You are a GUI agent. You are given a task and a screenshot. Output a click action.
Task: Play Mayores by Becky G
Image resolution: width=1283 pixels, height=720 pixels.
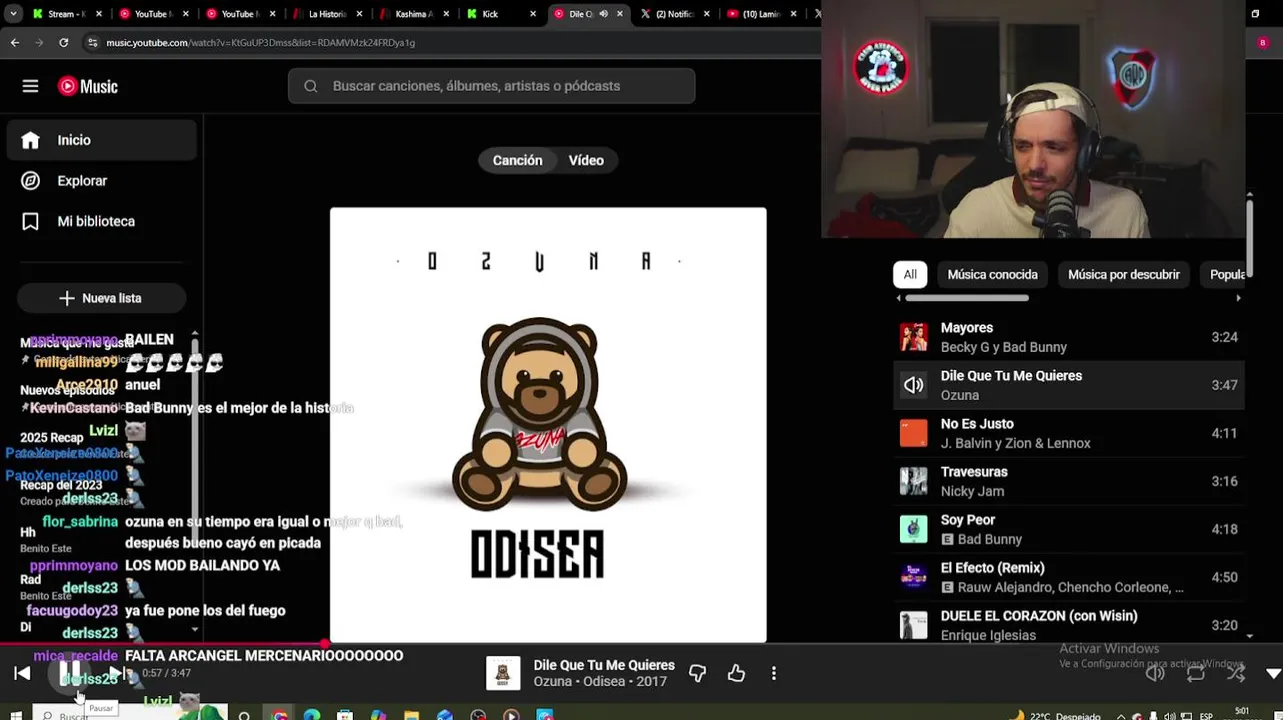pyautogui.click(x=1068, y=337)
